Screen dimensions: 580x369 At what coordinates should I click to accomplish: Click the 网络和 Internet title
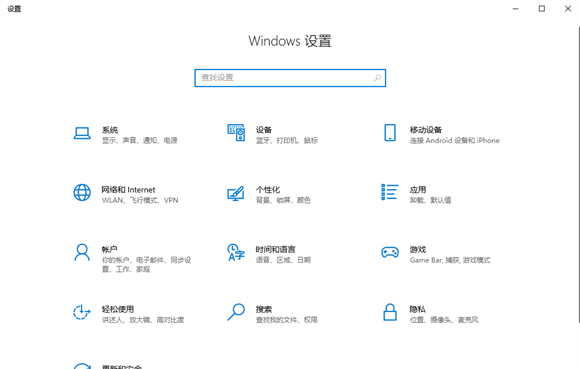point(128,190)
